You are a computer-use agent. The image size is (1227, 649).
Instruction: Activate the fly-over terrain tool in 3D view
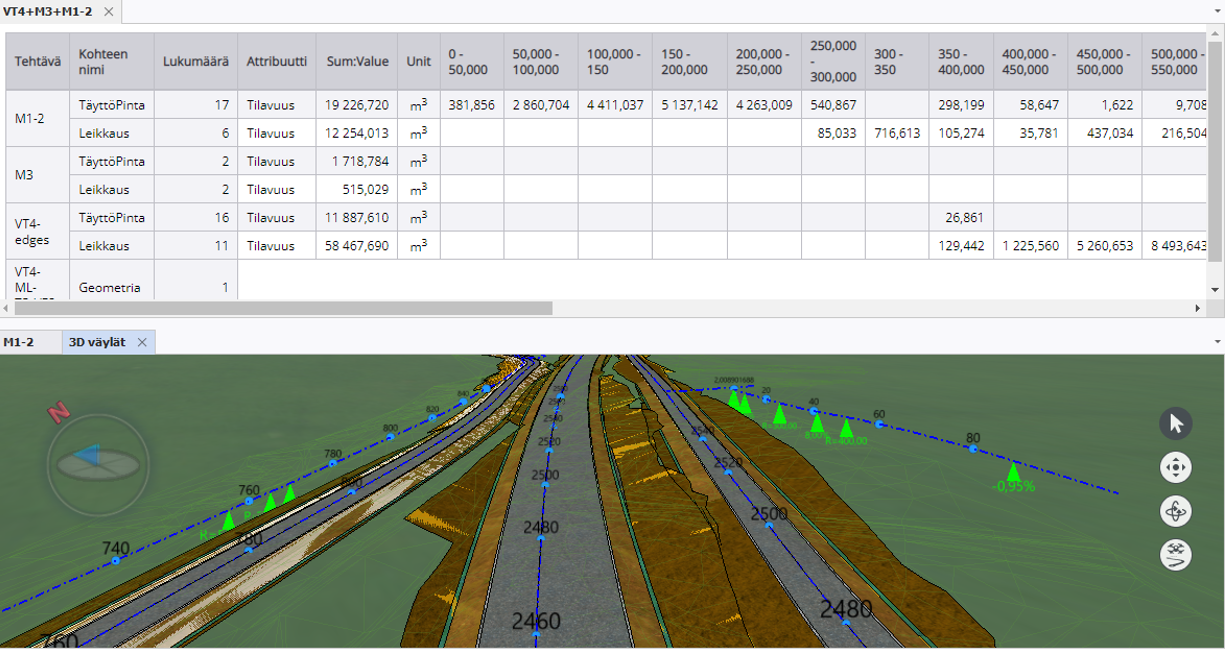1175,555
